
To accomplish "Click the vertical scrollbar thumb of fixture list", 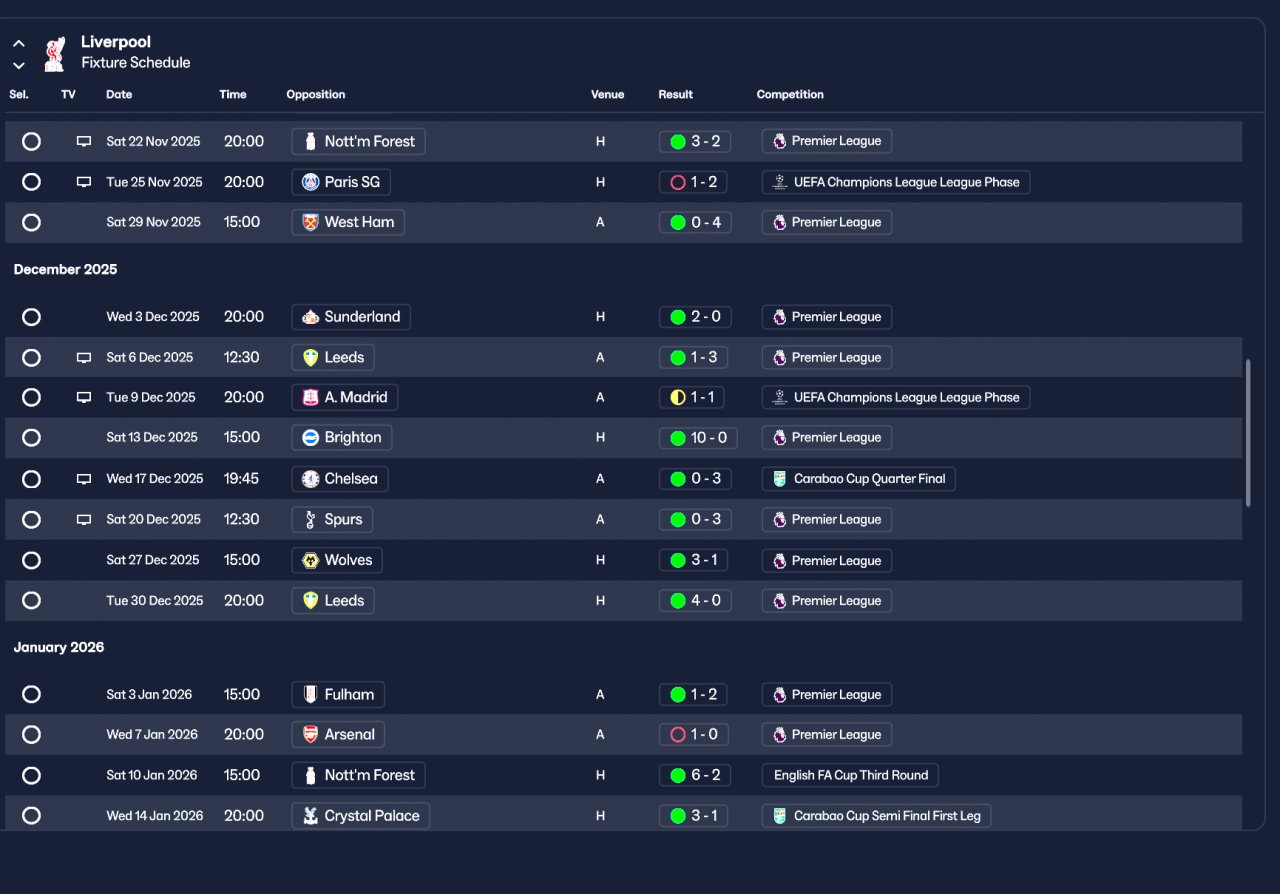I will [1247, 433].
